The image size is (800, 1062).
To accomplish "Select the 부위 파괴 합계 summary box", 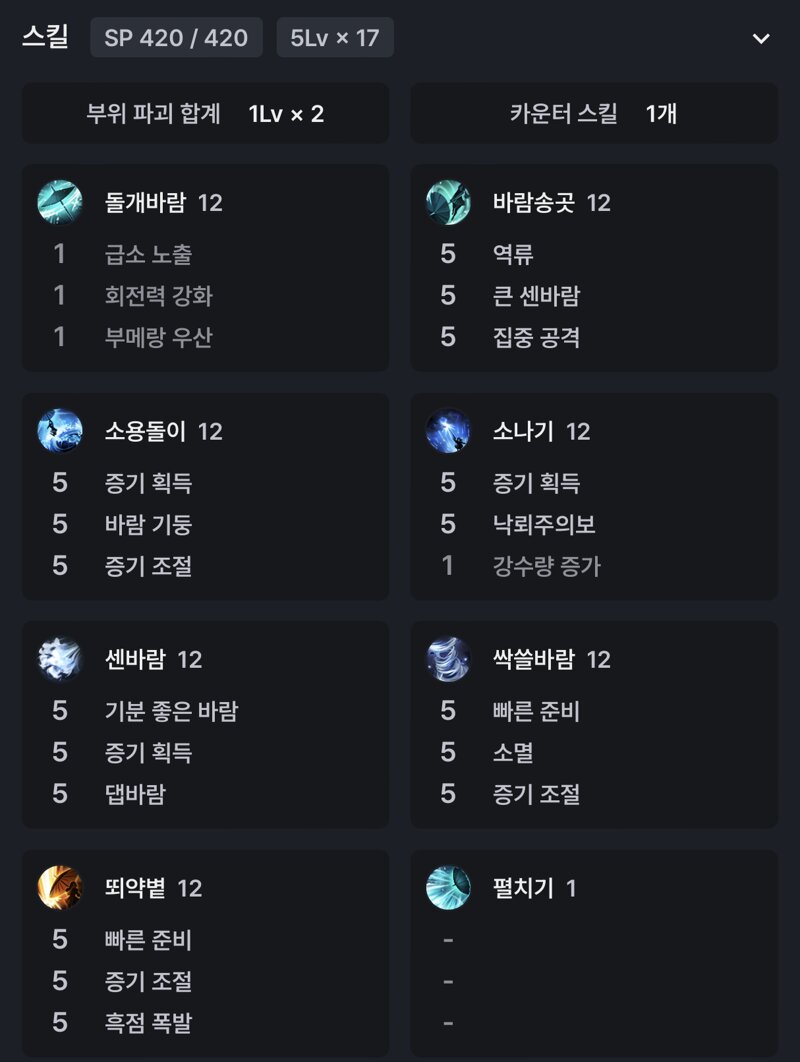I will tap(205, 113).
